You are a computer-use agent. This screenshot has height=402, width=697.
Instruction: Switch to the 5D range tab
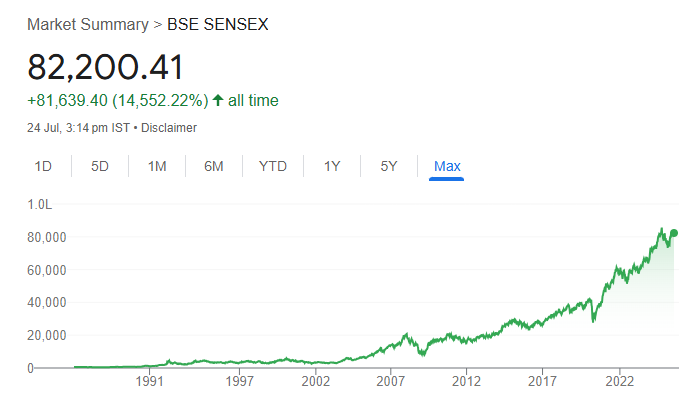tap(100, 166)
